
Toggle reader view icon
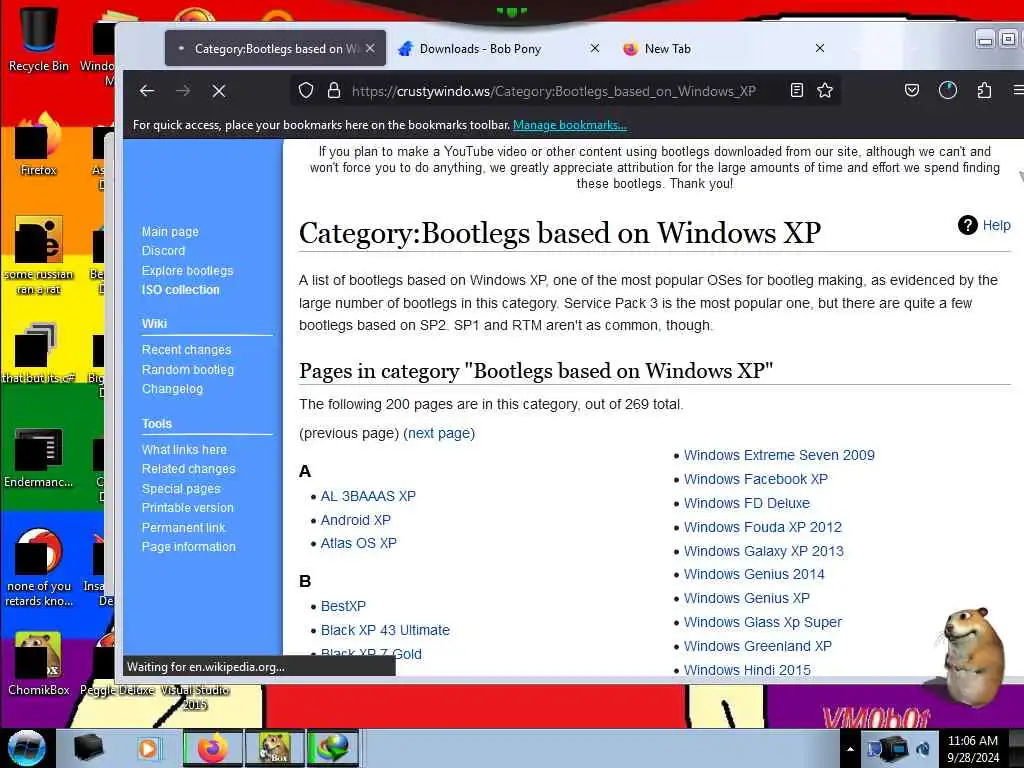click(x=797, y=90)
